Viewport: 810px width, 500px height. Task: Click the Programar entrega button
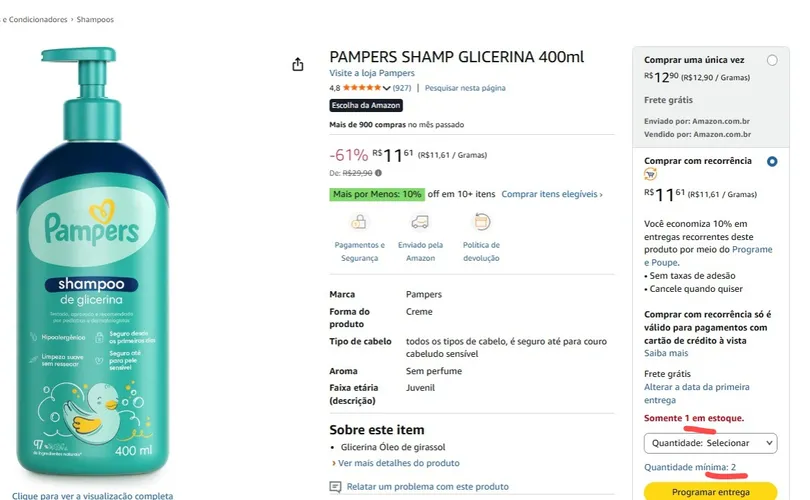(x=710, y=492)
